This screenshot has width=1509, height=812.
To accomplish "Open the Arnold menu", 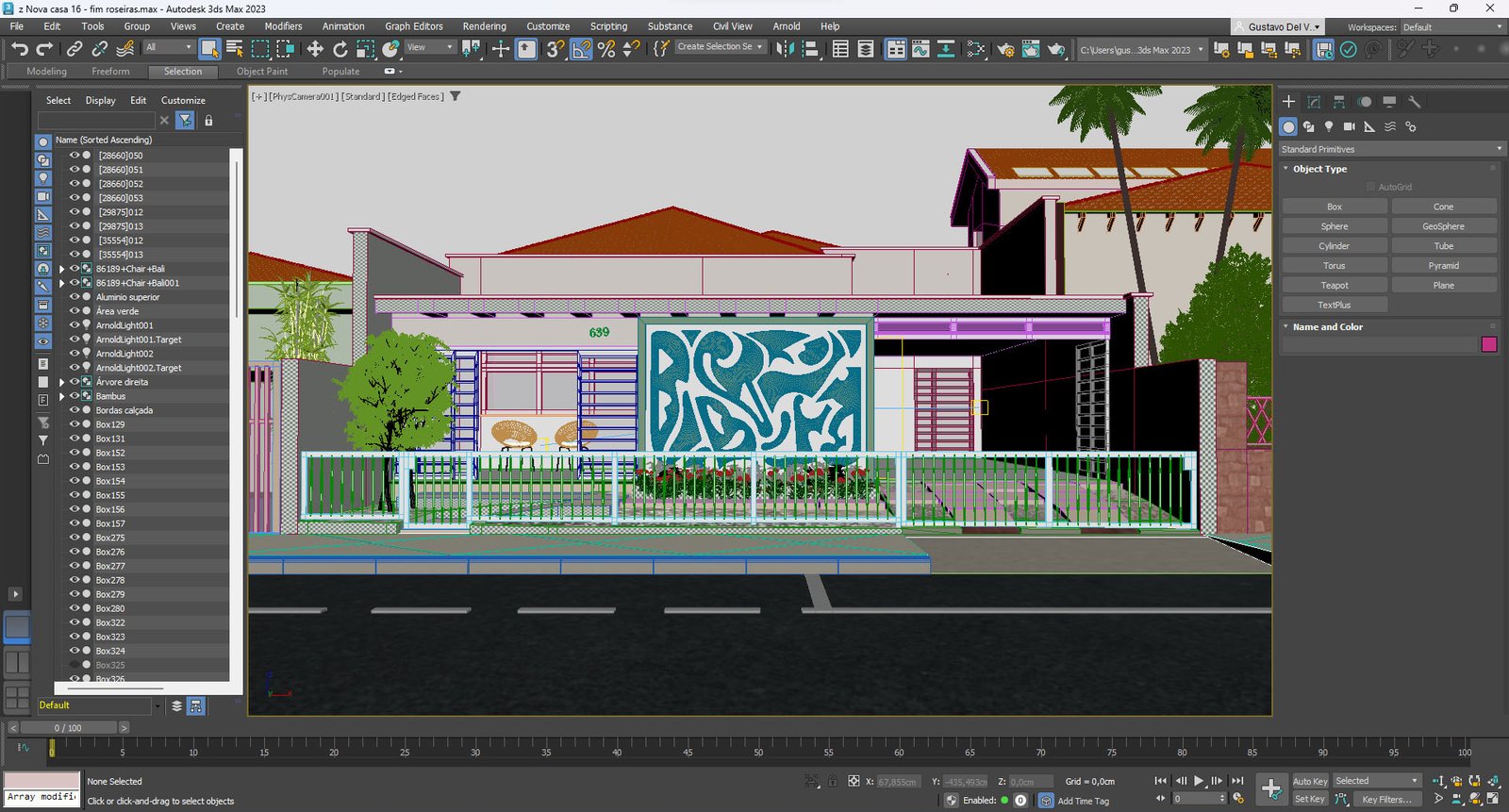I will 786,26.
